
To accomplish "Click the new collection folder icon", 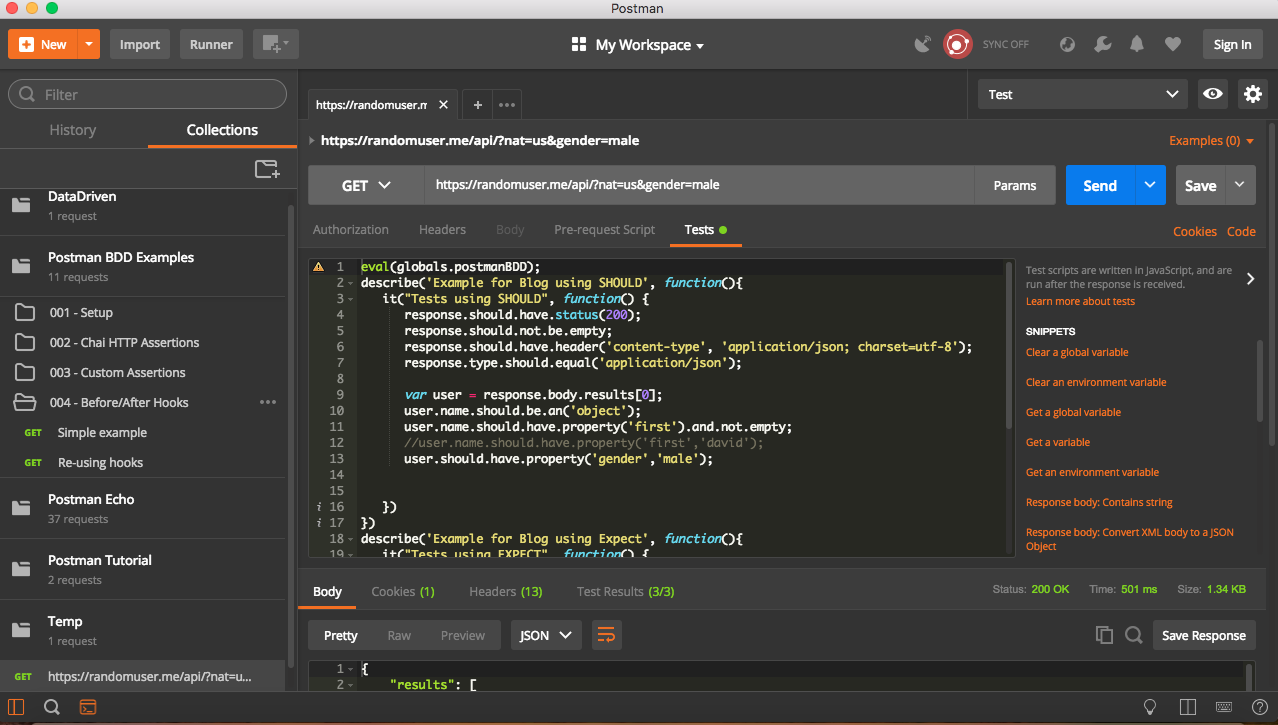I will point(267,169).
